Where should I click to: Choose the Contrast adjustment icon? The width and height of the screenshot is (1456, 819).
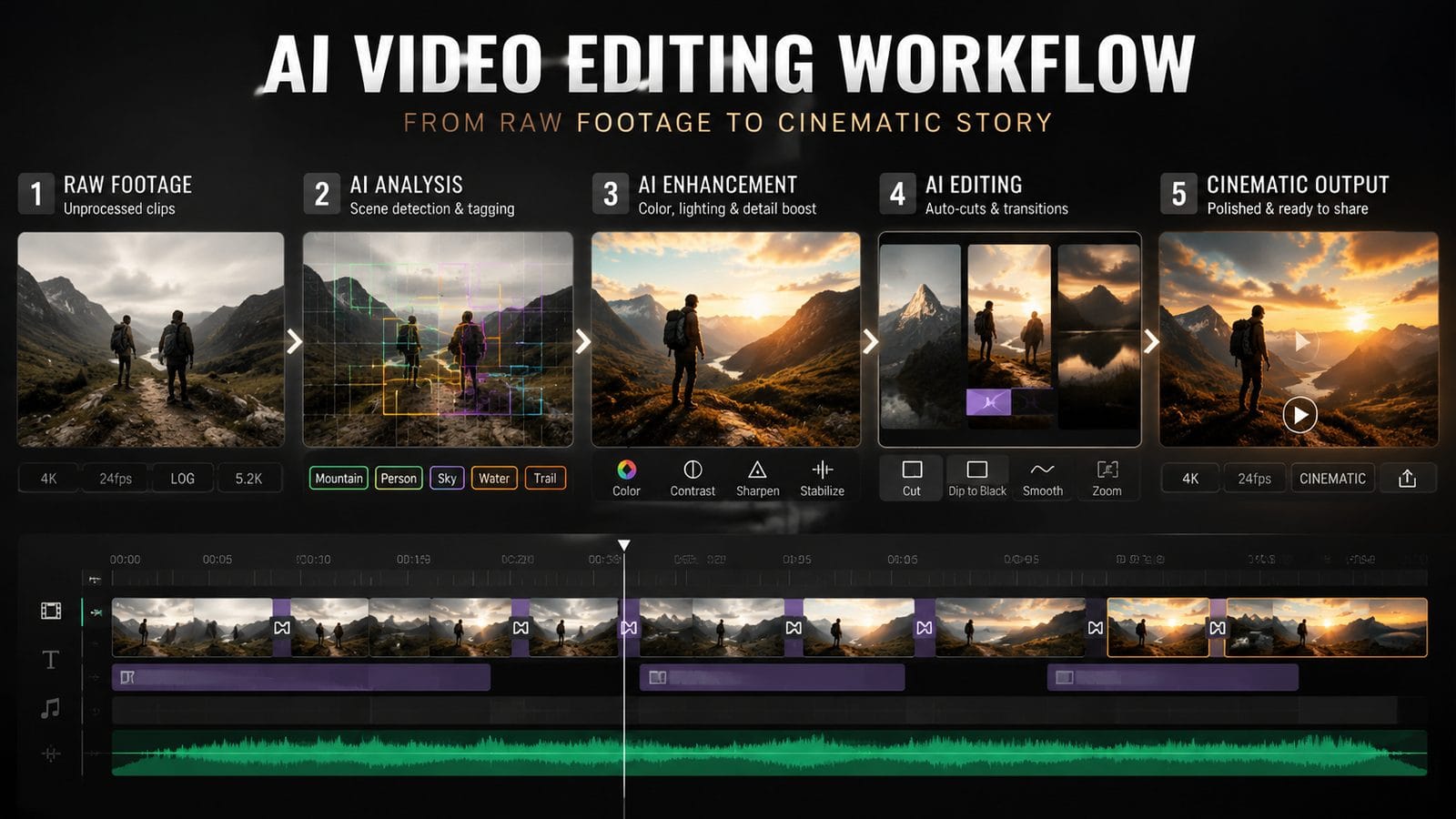coord(693,470)
